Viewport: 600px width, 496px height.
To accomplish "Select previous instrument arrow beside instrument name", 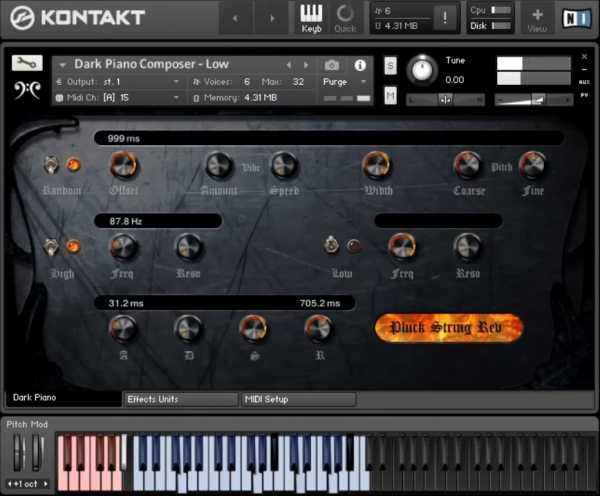I will tap(289, 65).
